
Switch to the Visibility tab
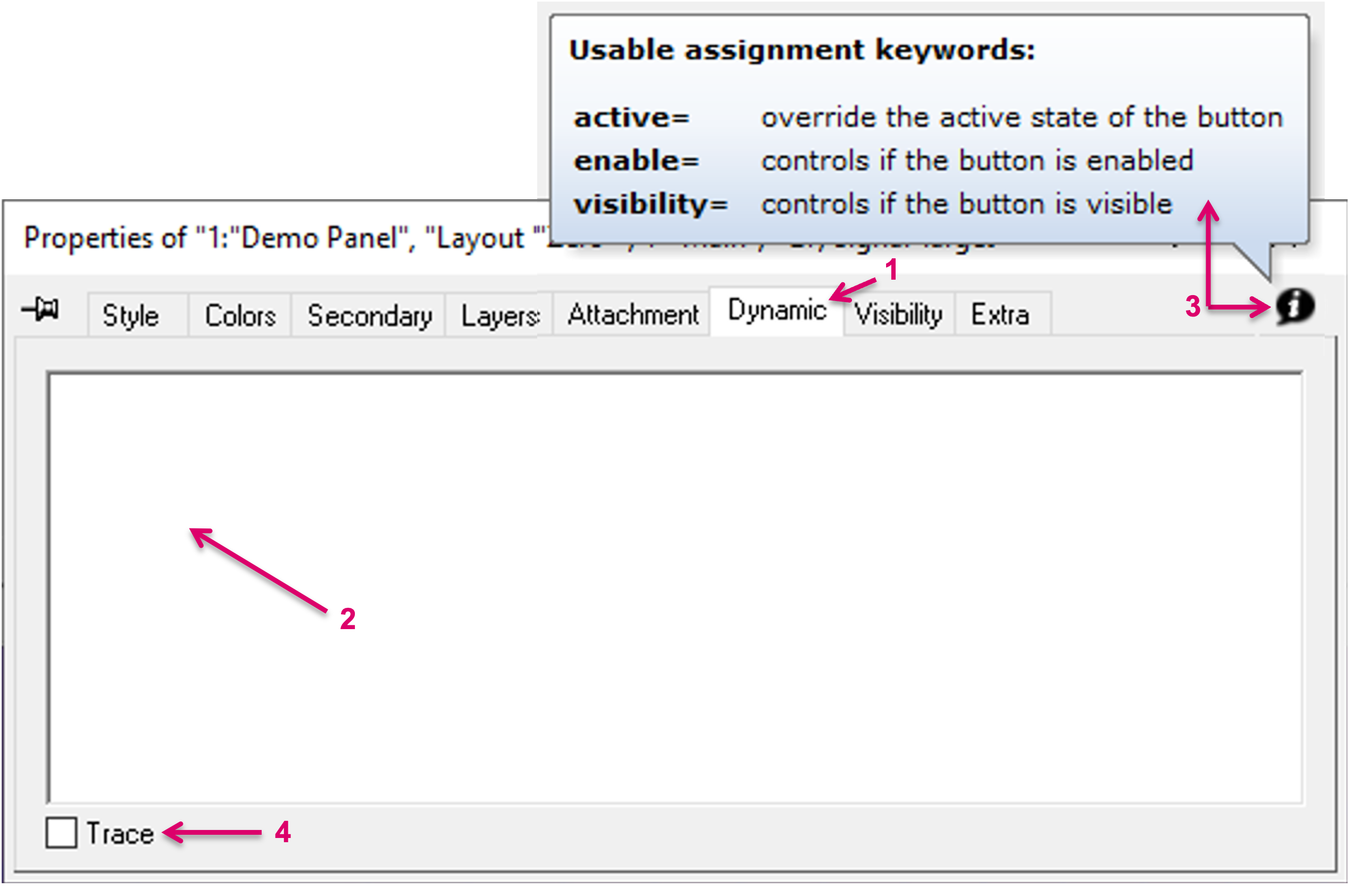[899, 314]
